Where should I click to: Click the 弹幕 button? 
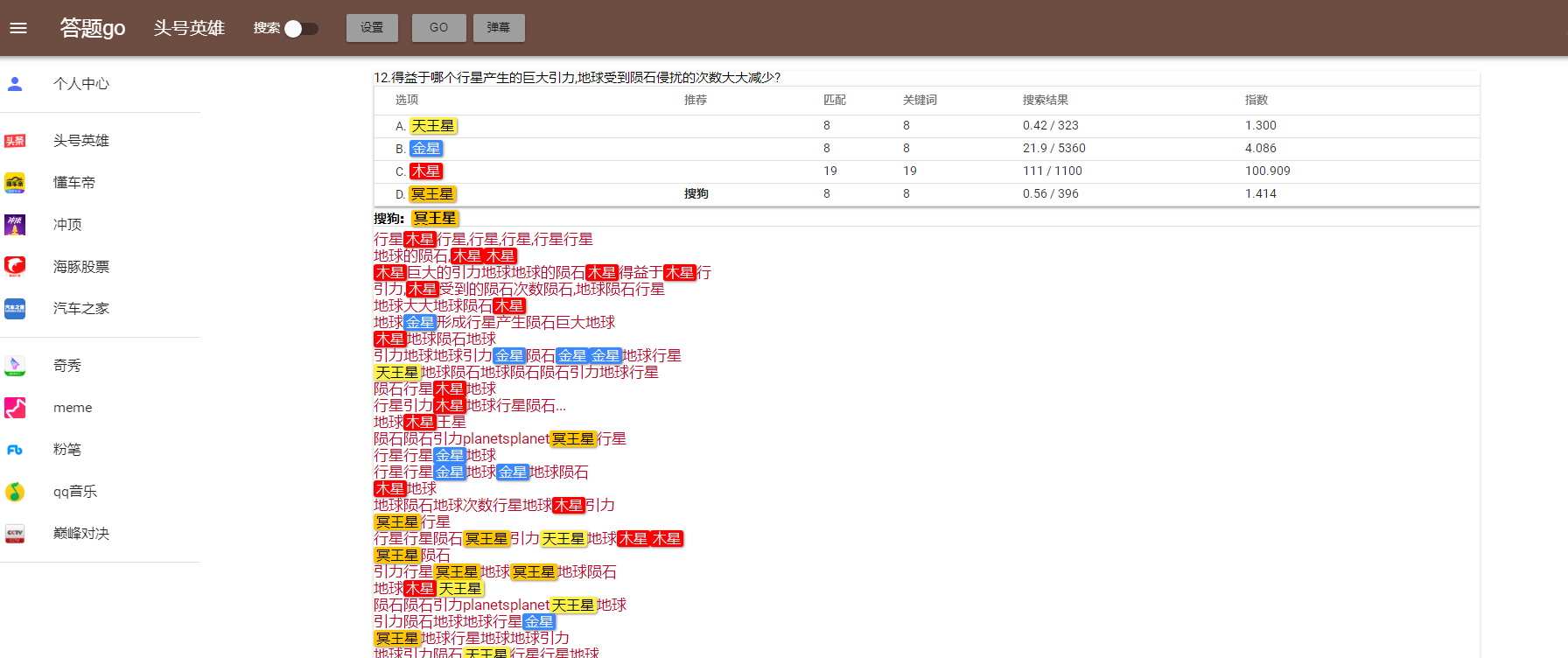(x=499, y=28)
